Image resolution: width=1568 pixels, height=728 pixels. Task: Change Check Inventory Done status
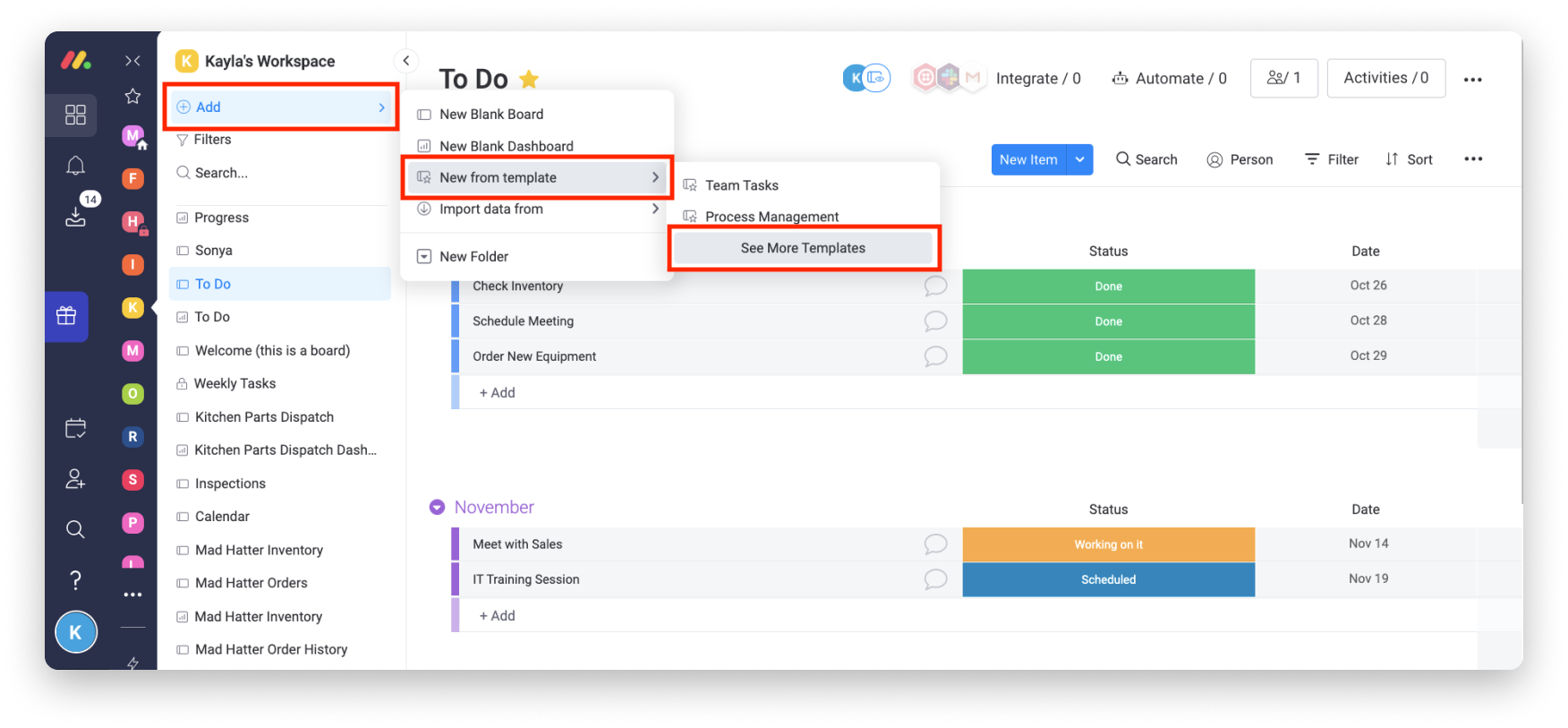pyautogui.click(x=1108, y=287)
